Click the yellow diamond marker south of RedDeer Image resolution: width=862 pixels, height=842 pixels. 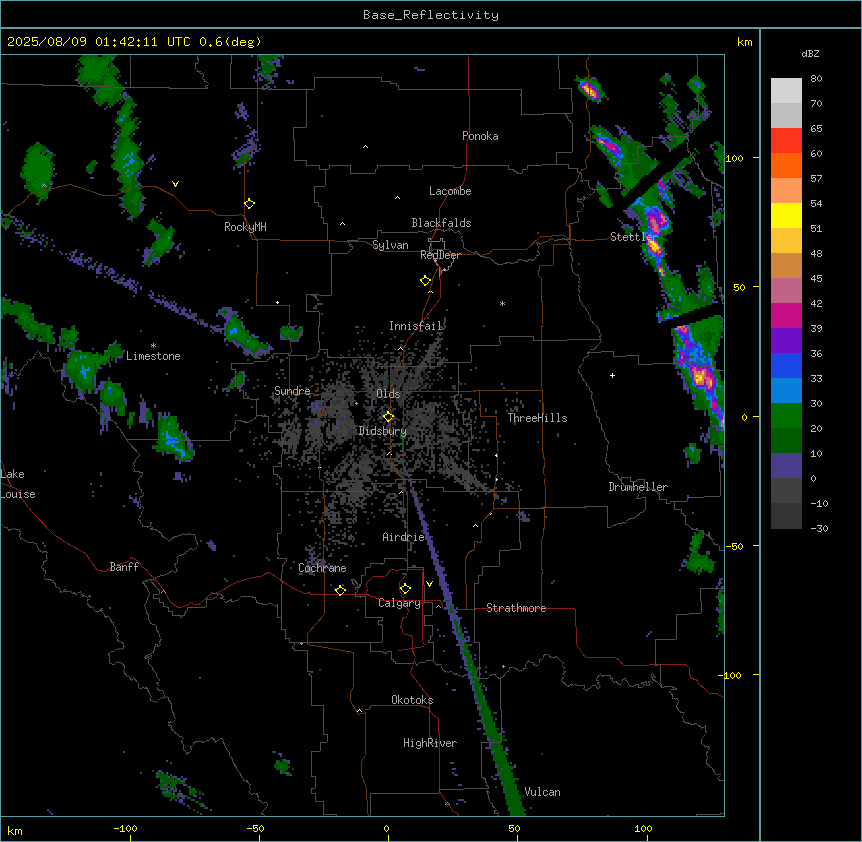click(425, 281)
